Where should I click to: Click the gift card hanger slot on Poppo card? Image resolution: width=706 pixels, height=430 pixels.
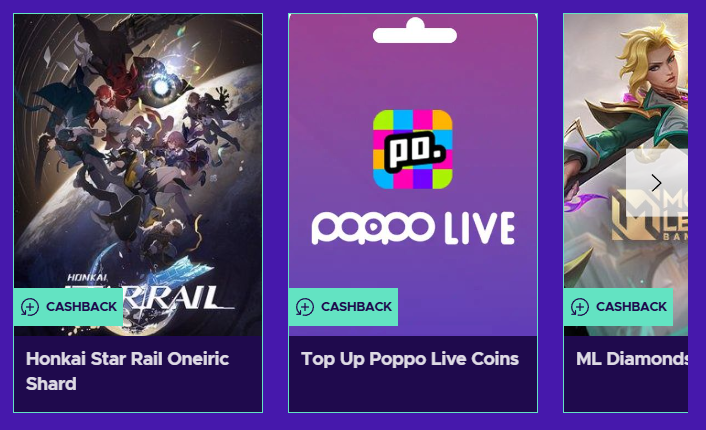point(415,32)
